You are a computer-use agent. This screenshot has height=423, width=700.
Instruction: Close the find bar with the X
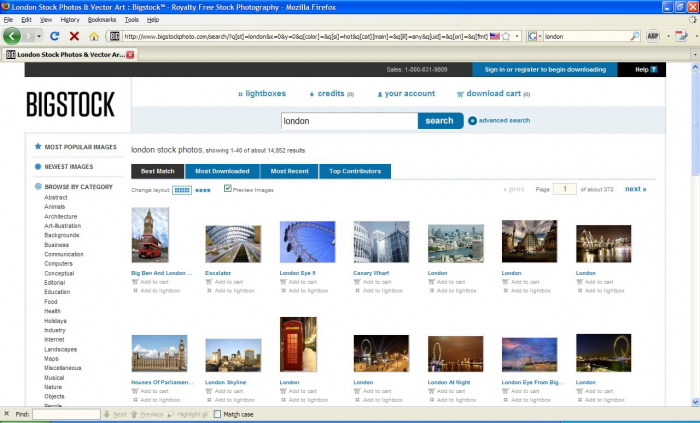6,414
